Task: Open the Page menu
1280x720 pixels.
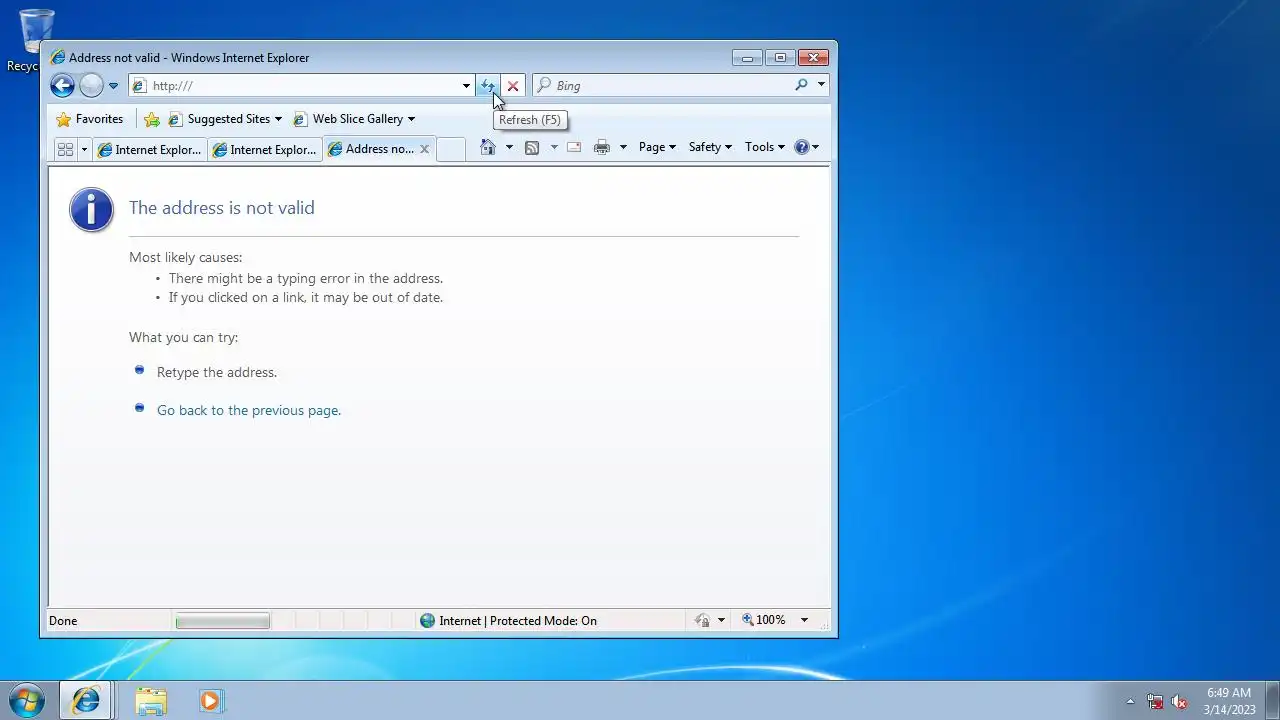Action: (x=657, y=147)
